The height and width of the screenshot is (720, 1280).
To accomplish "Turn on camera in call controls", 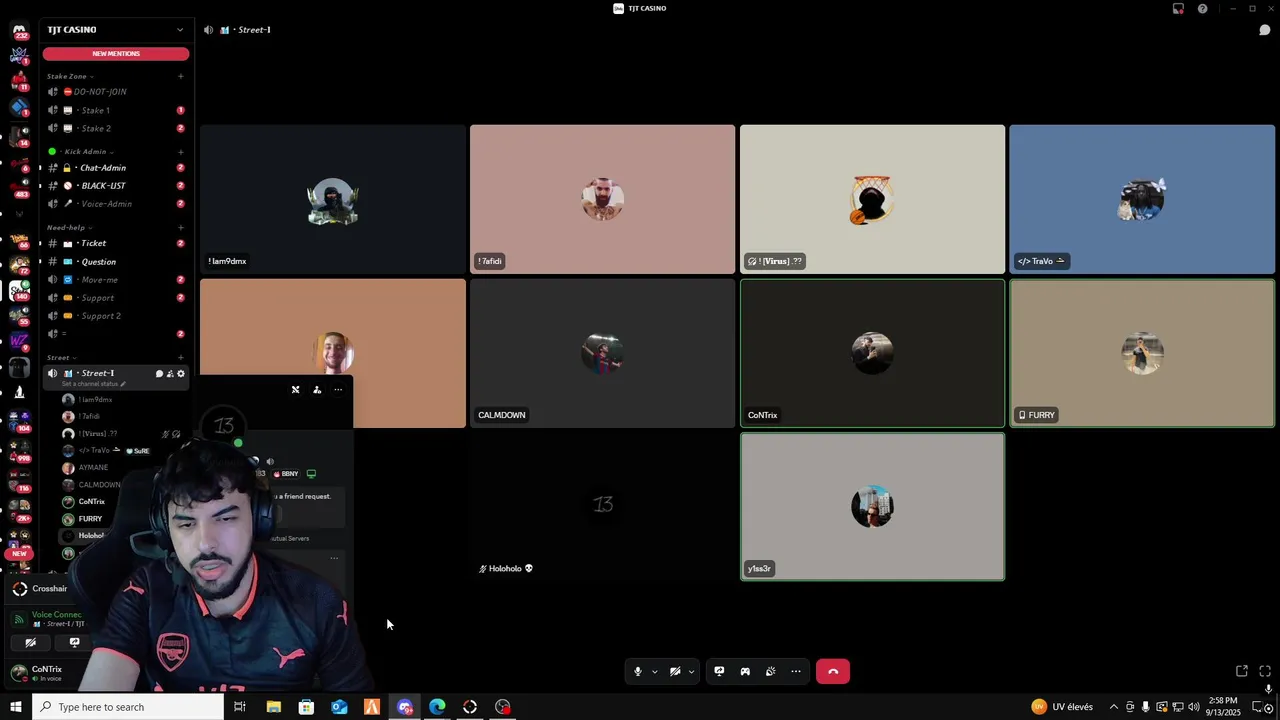I will (675, 672).
